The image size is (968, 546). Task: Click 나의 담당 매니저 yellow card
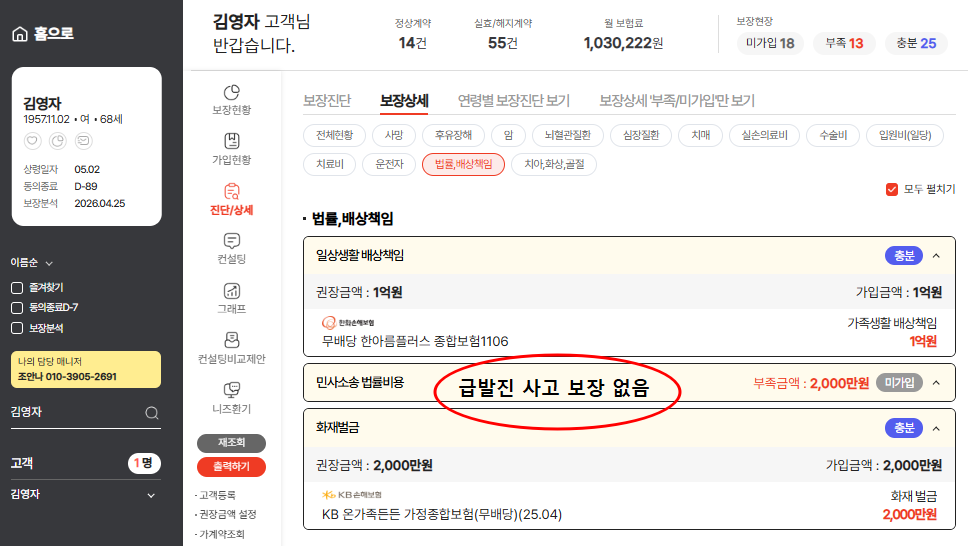(x=86, y=369)
